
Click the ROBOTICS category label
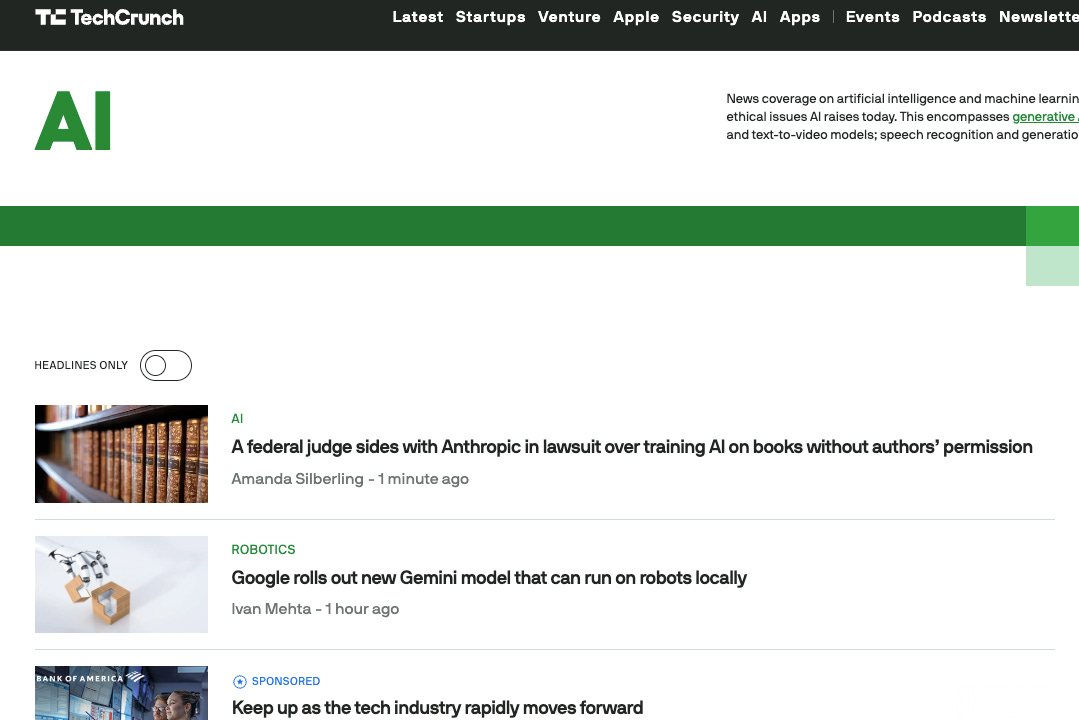[x=263, y=549]
